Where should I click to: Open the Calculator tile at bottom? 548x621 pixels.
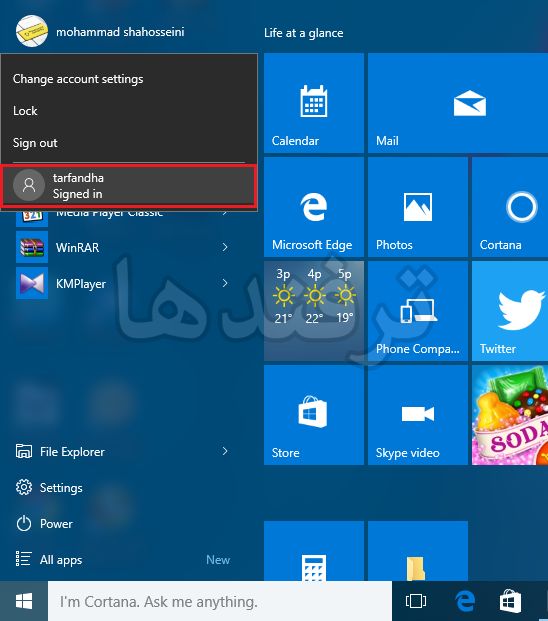pos(314,551)
